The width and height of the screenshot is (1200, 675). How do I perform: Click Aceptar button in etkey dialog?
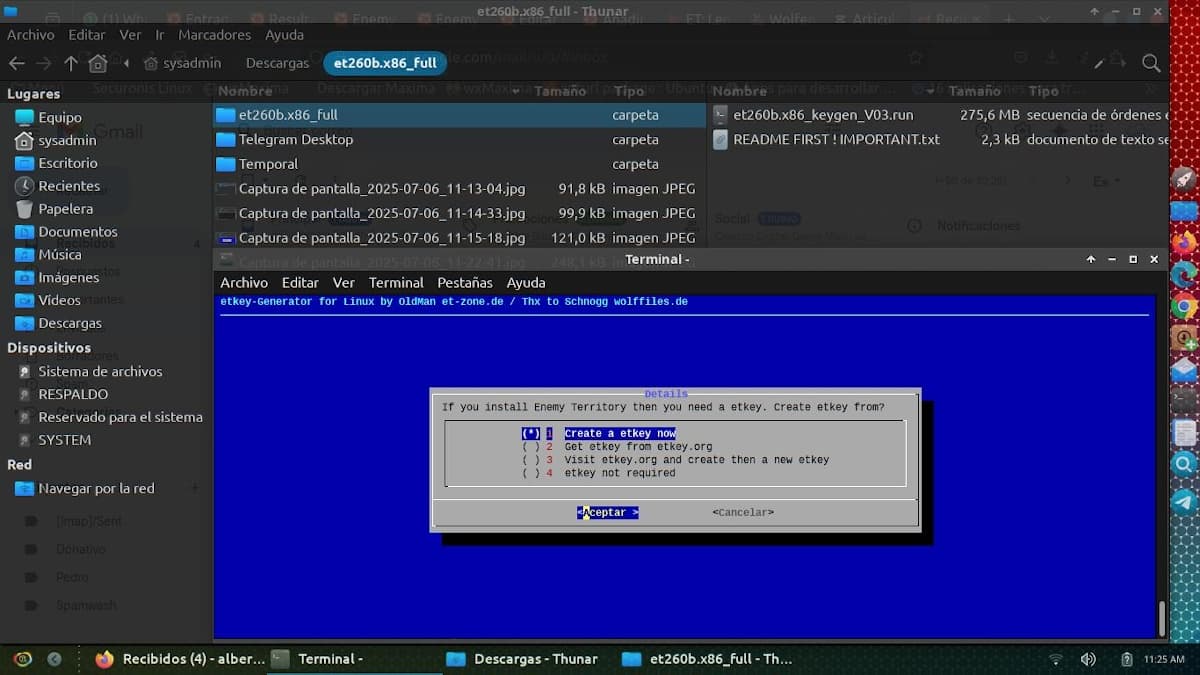[x=607, y=512]
